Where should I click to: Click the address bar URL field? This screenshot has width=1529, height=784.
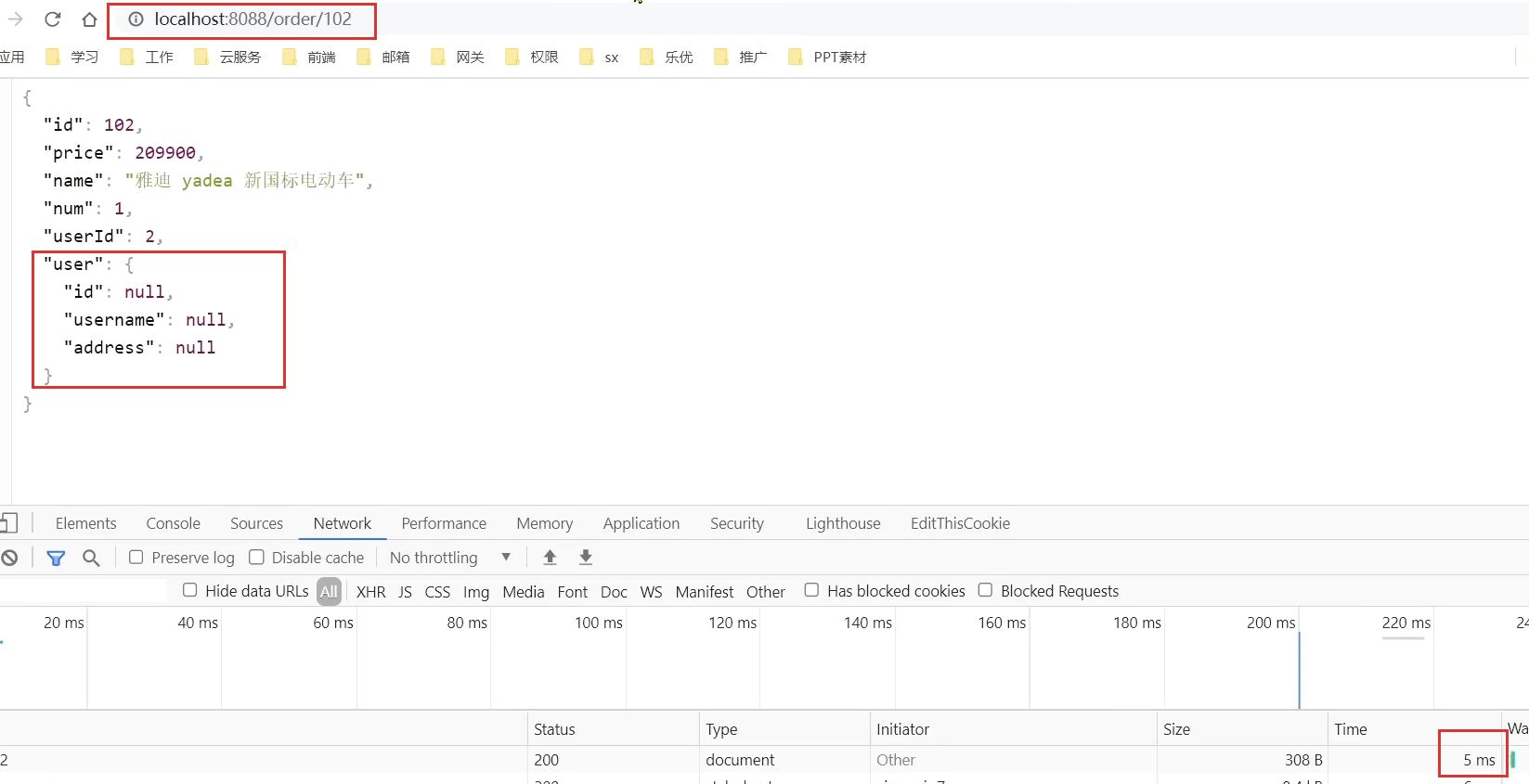(x=253, y=19)
